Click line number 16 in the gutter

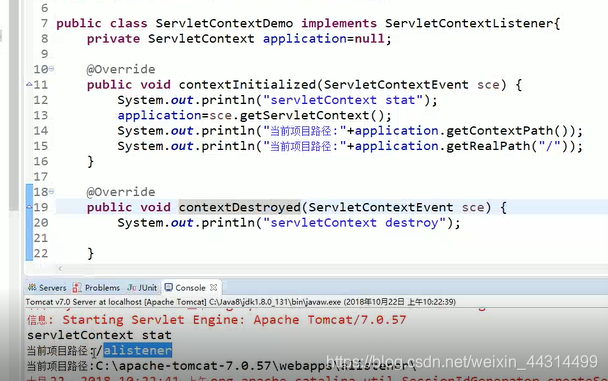click(41, 161)
